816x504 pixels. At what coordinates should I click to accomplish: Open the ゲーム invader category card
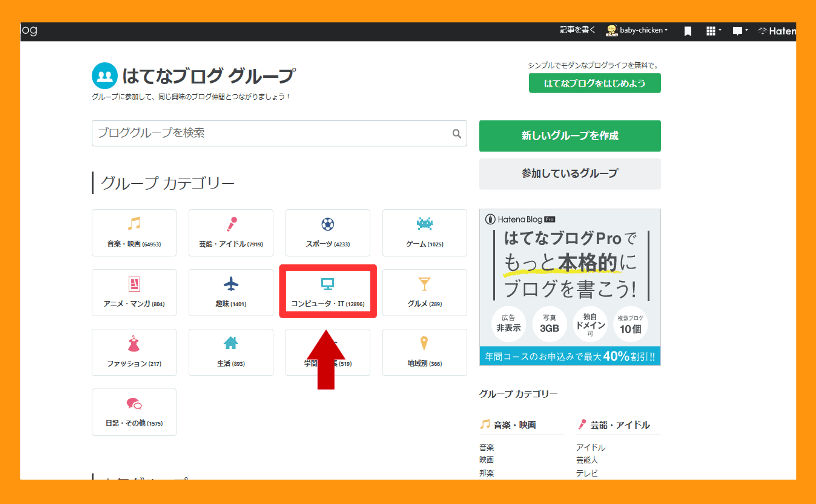coord(425,233)
